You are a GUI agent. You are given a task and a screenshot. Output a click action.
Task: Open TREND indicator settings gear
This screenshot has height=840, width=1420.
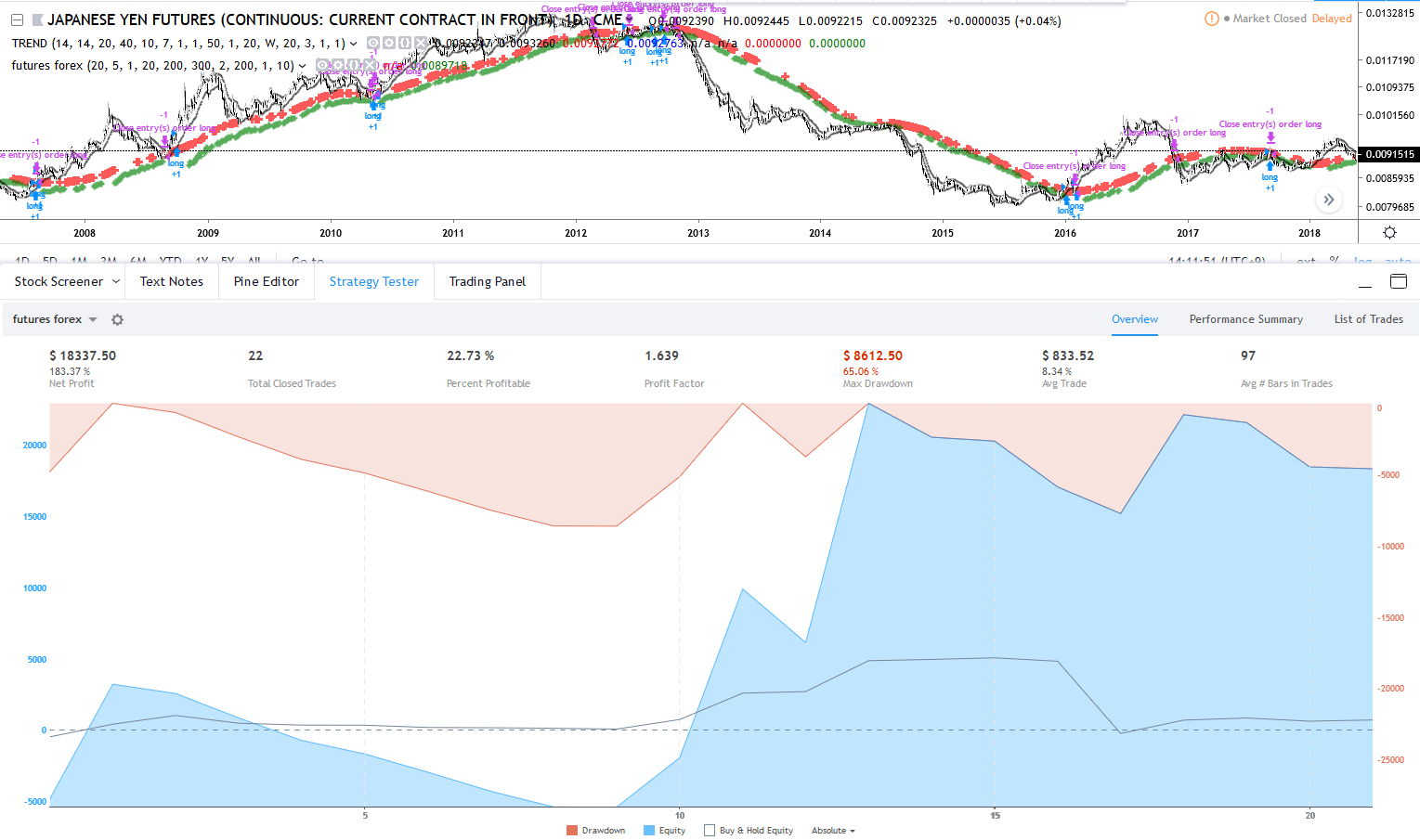389,44
